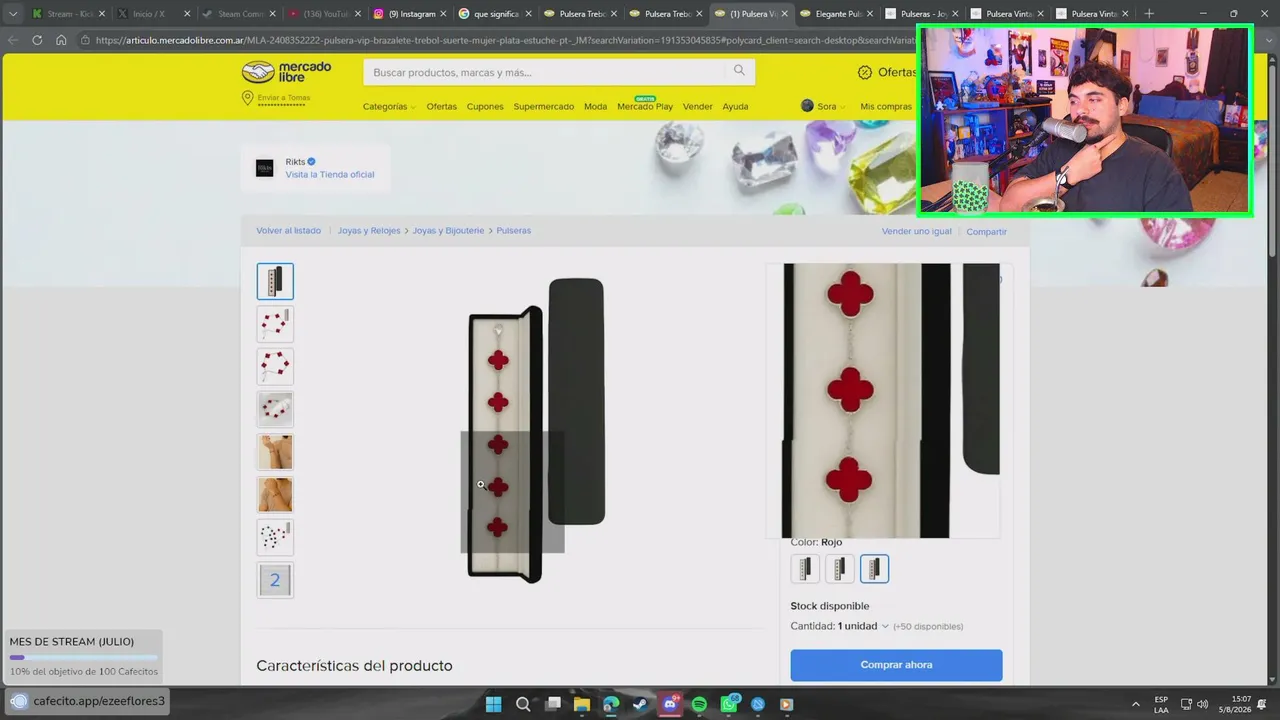1280x720 pixels.
Task: Click the Compartir link
Action: coord(986,231)
